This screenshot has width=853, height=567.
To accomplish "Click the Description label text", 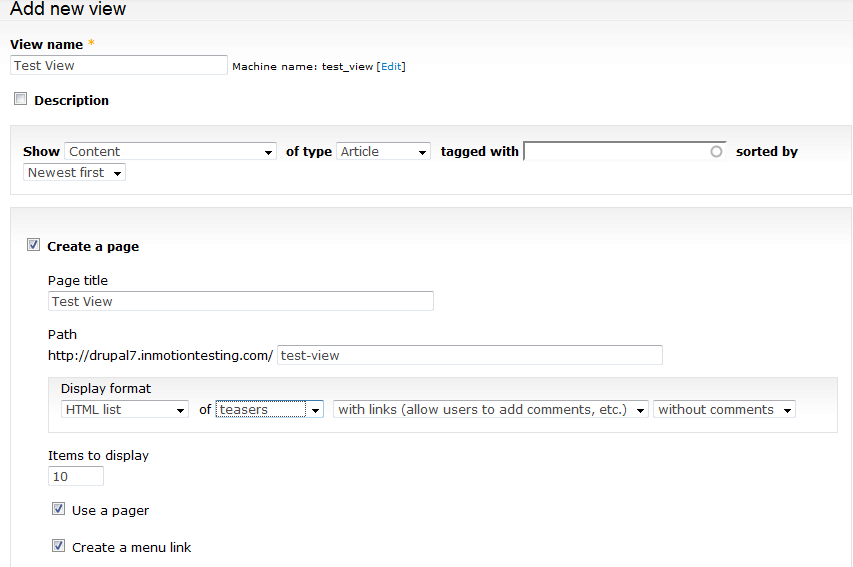I will [71, 100].
